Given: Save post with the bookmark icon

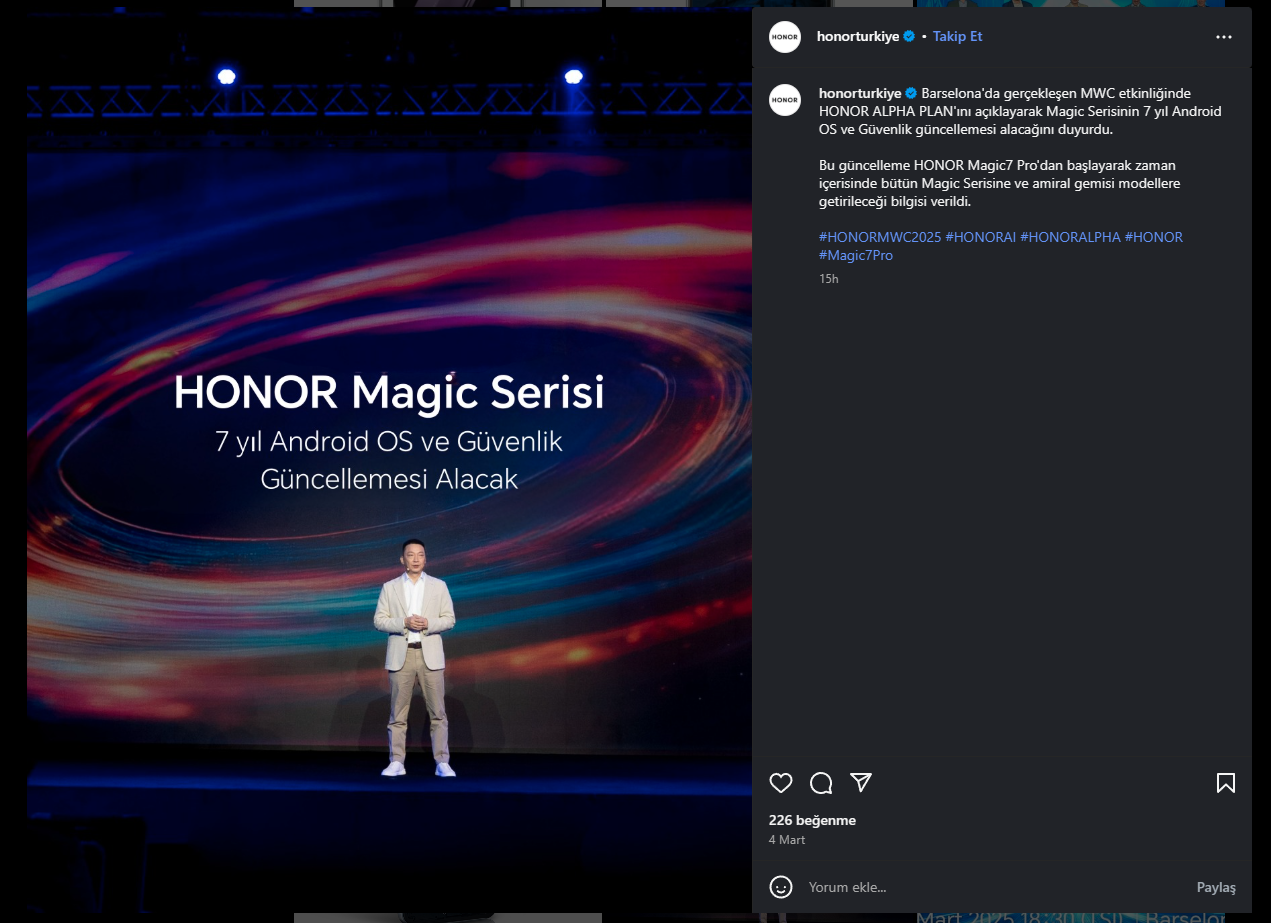Looking at the screenshot, I should 1226,783.
